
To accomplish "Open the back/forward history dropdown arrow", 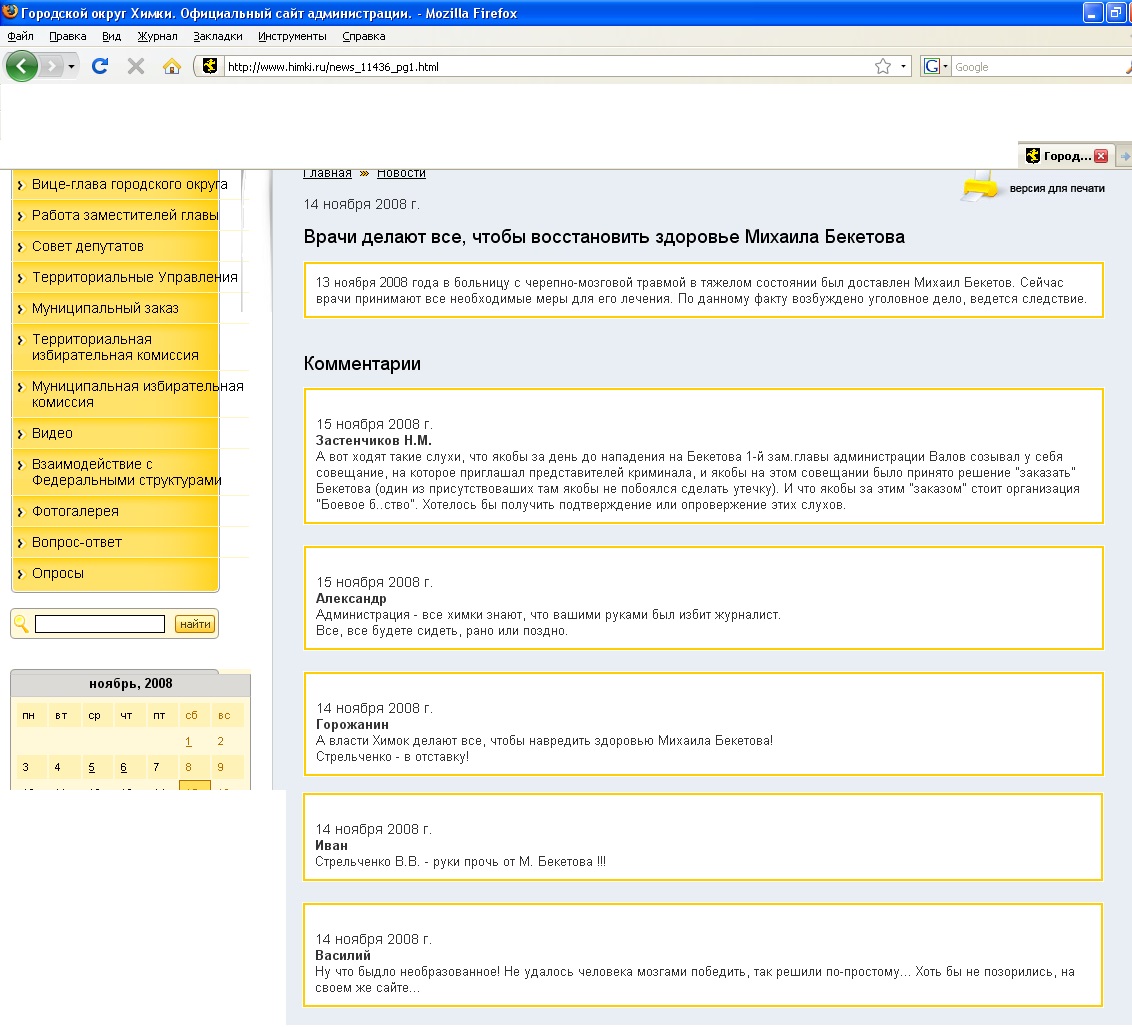I will 72,67.
